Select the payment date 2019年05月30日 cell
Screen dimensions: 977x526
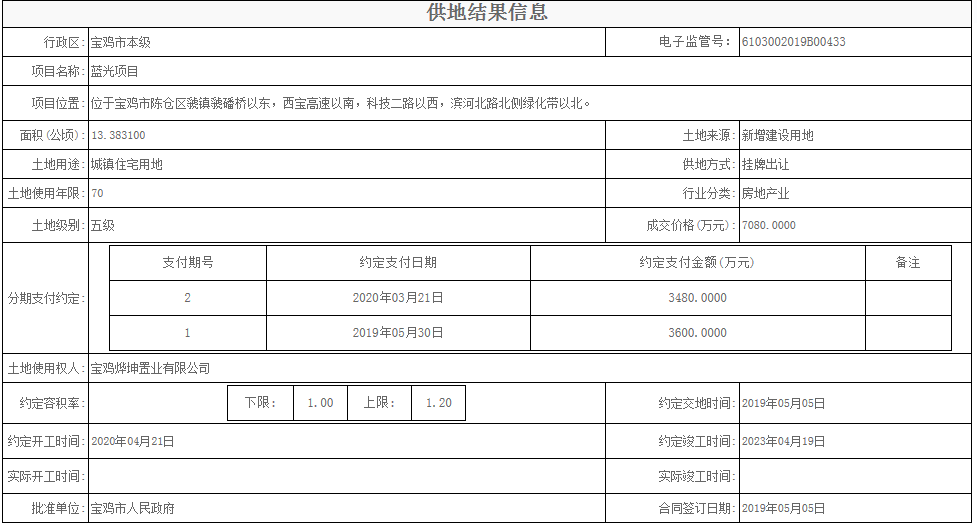coord(398,333)
